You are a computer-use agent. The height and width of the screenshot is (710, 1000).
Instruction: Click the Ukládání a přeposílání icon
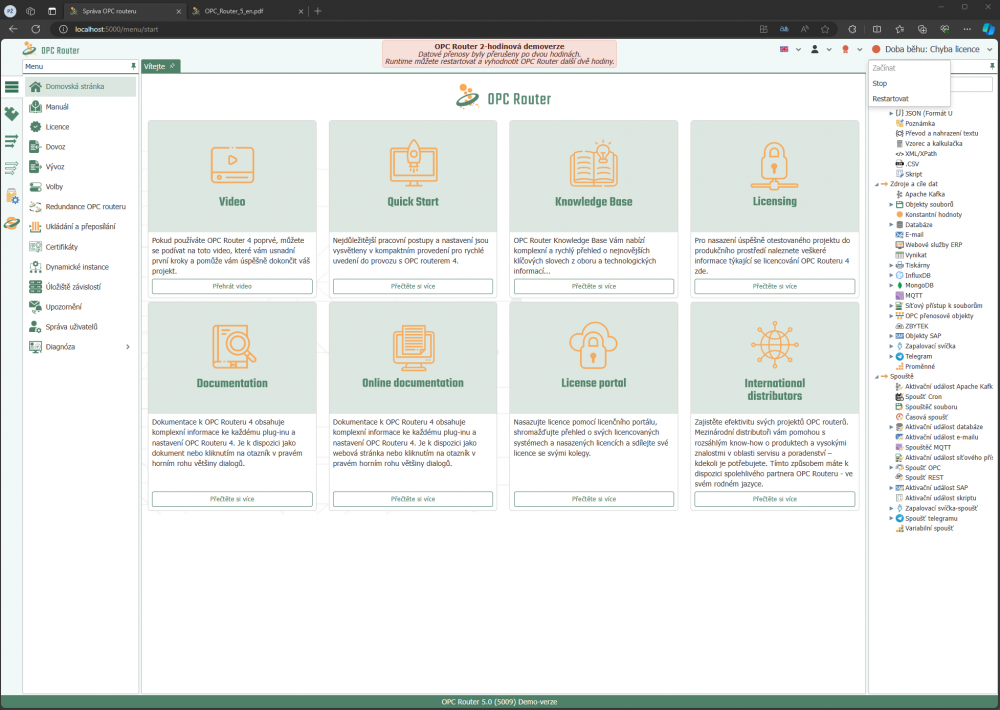(x=36, y=226)
